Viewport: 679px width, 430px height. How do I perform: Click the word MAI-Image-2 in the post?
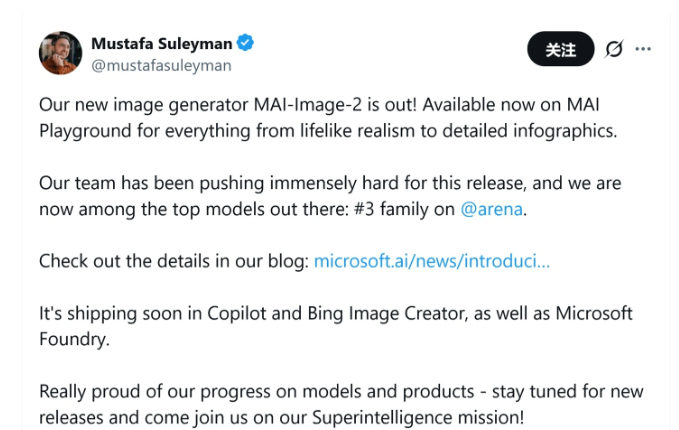(285, 104)
